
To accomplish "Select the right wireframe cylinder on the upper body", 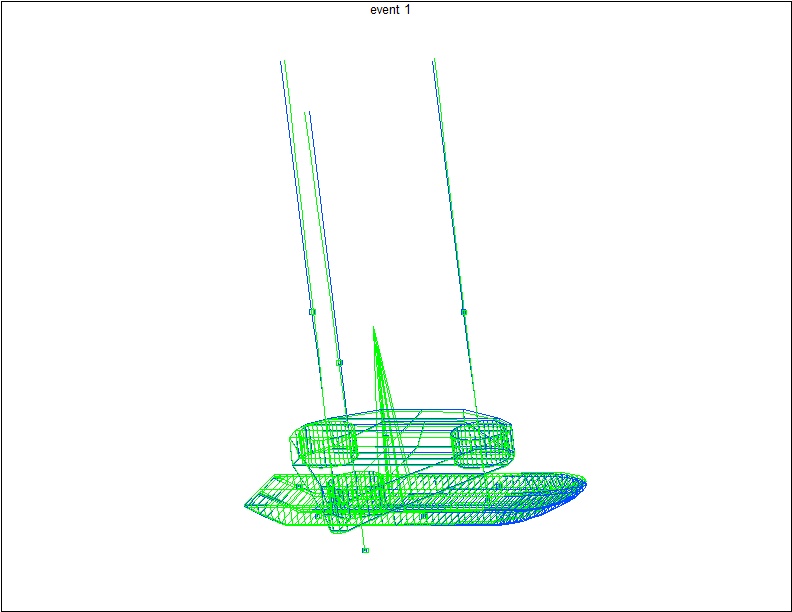I will 482,443.
